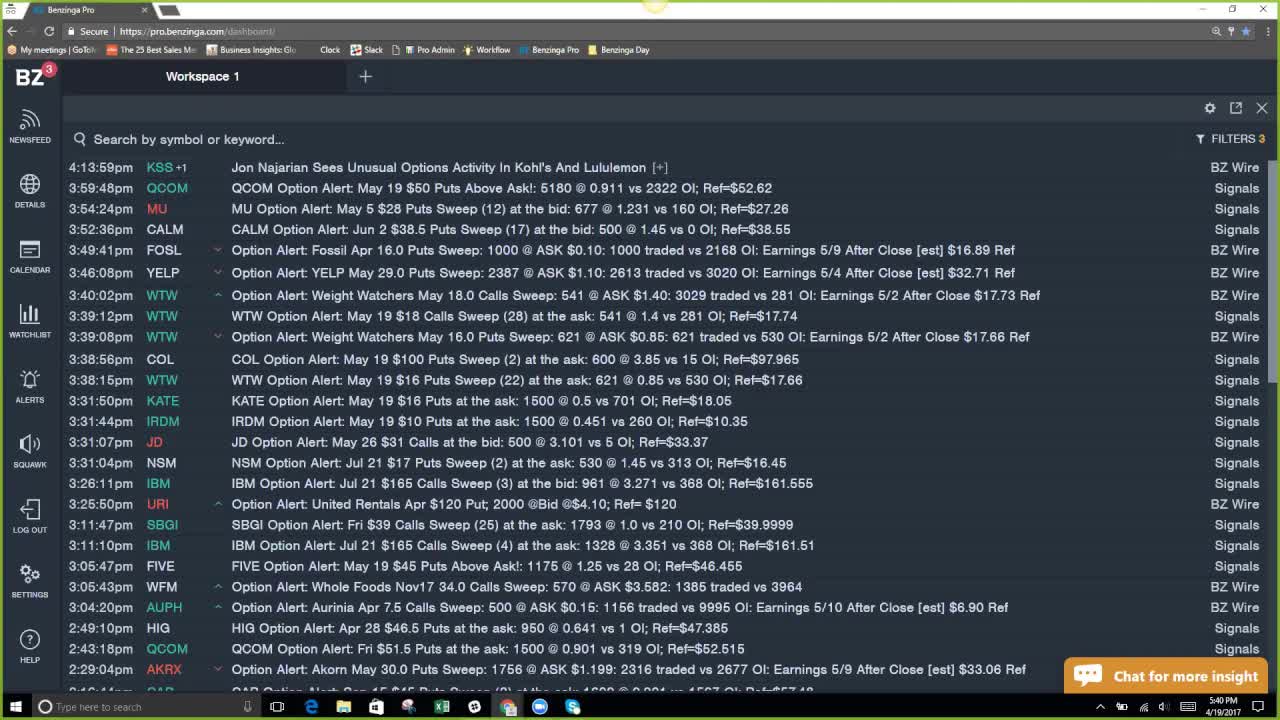Pop out the newsfeed widget into a window
This screenshot has width=1280, height=720.
pos(1236,108)
